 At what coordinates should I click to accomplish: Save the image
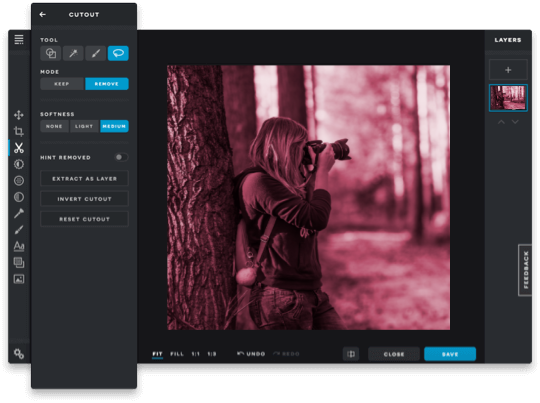click(x=450, y=354)
